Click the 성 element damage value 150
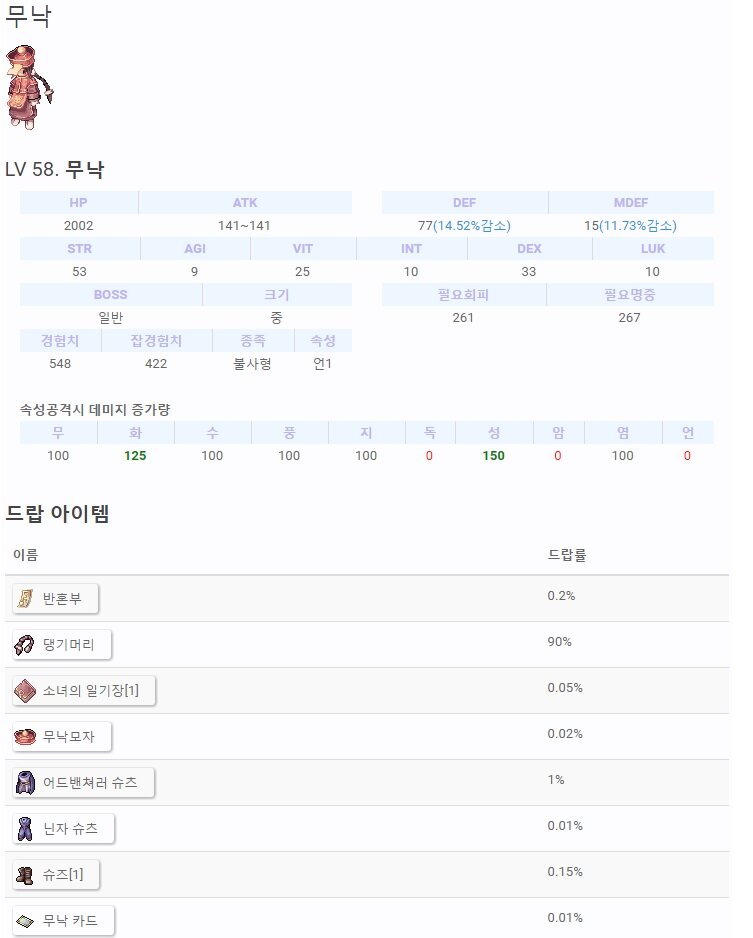This screenshot has width=753, height=938. point(493,456)
